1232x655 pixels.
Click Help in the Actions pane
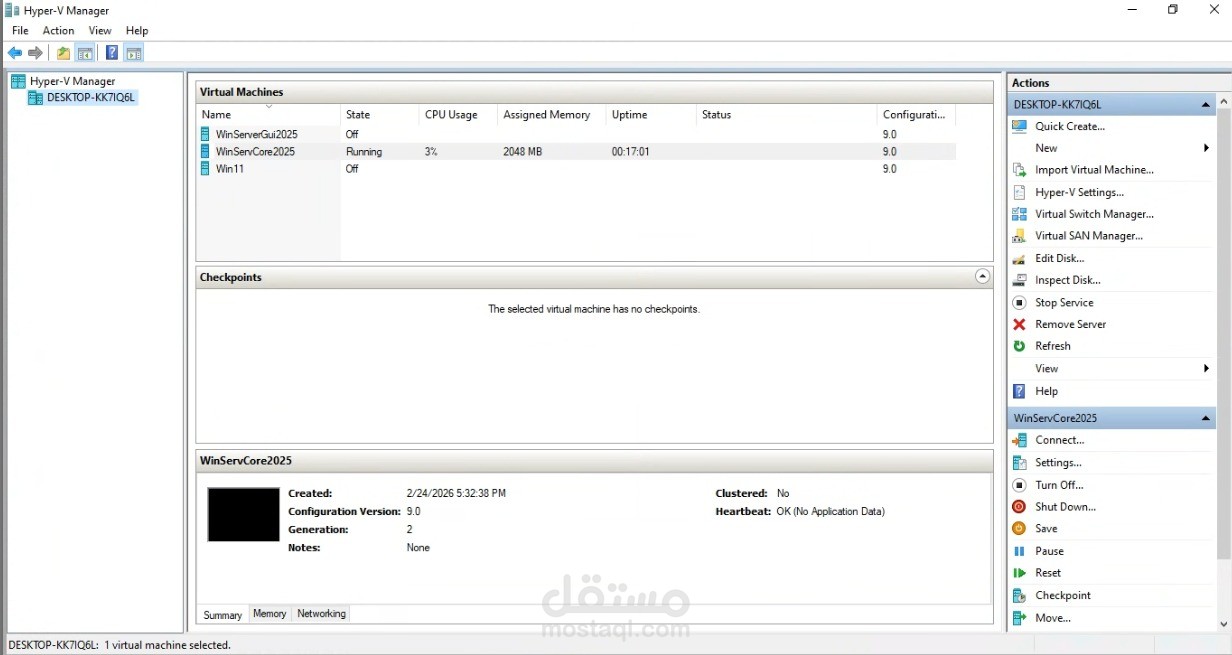[x=1046, y=391]
